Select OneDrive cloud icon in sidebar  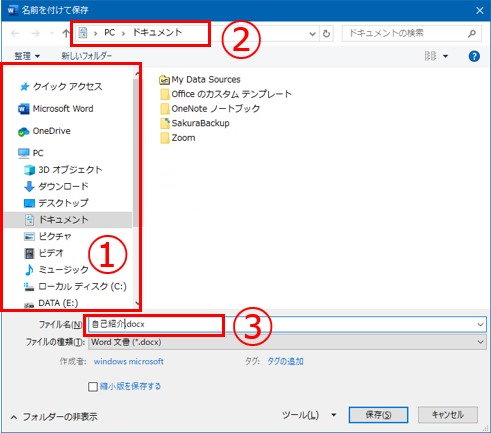(x=23, y=132)
